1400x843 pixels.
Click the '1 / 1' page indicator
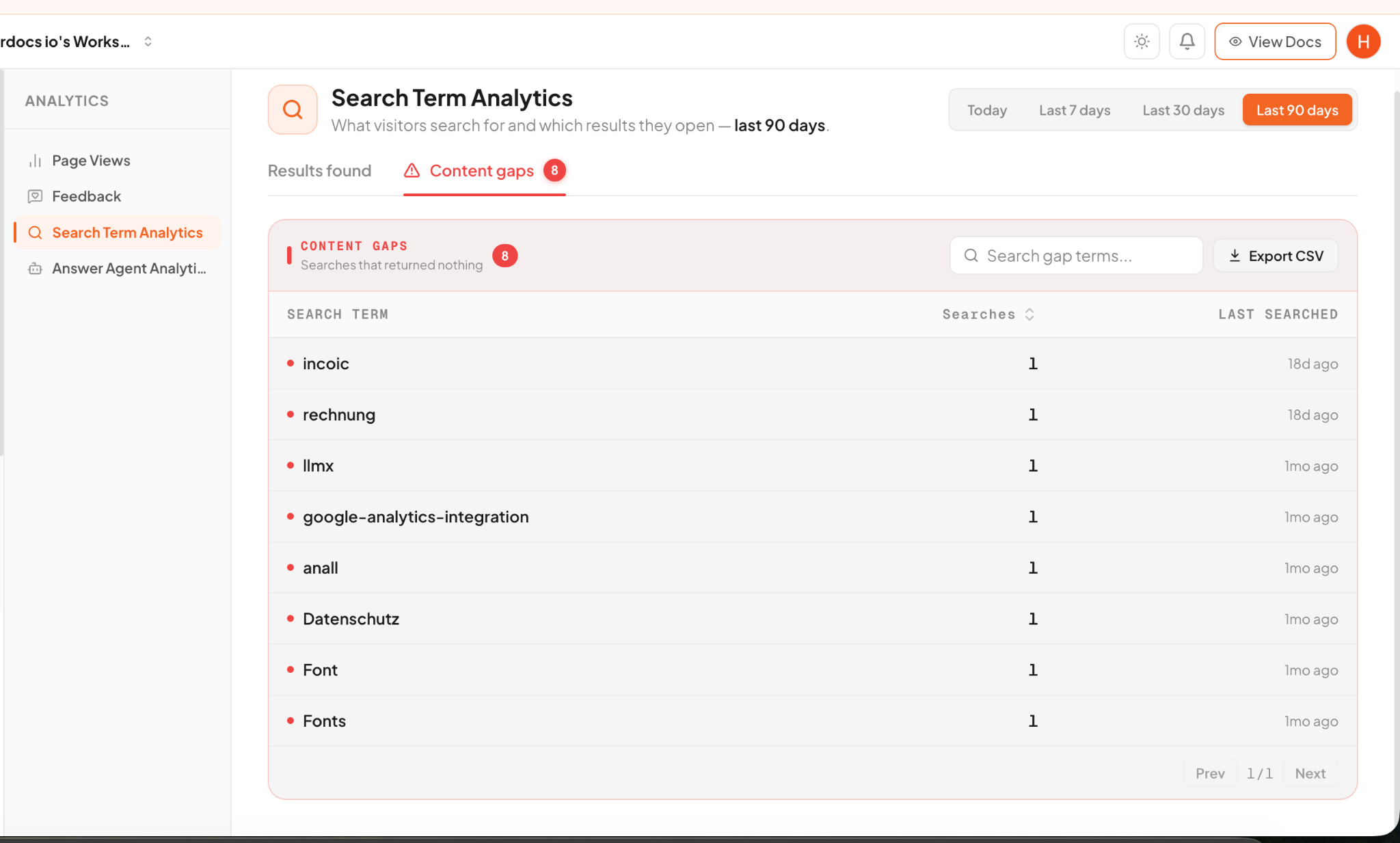point(1259,773)
